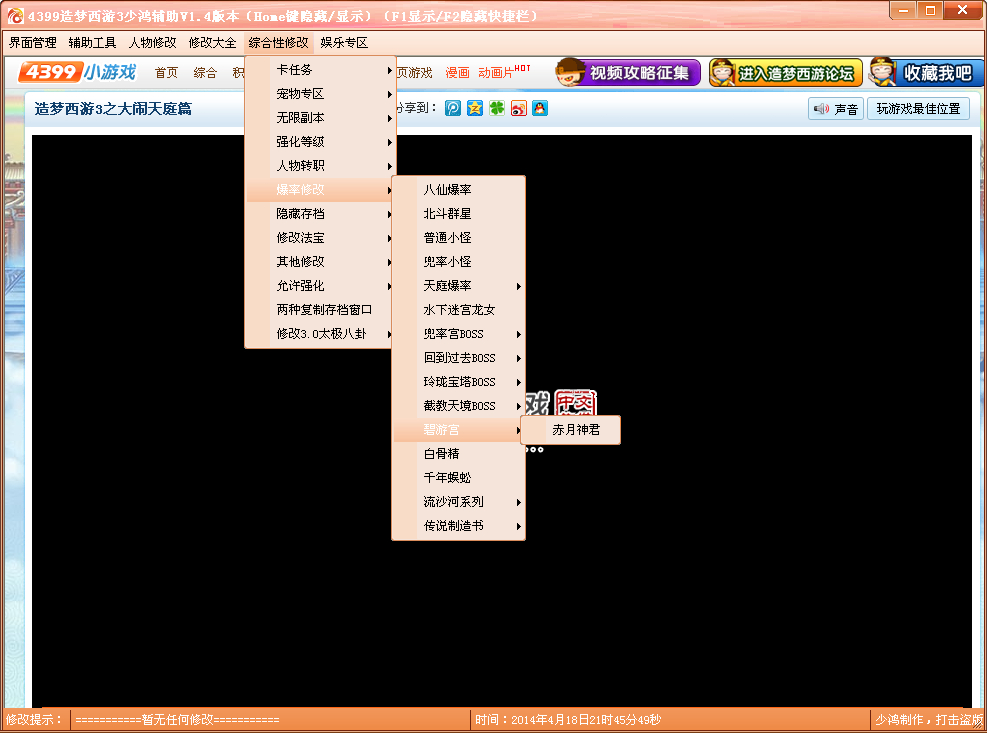Open 辅助工具 menu

93,43
